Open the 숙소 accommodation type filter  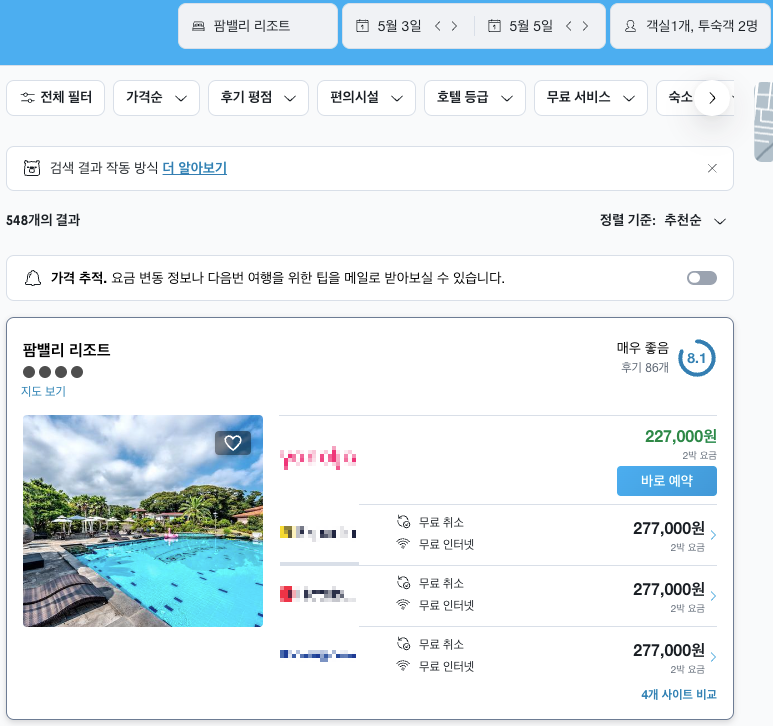pos(680,98)
